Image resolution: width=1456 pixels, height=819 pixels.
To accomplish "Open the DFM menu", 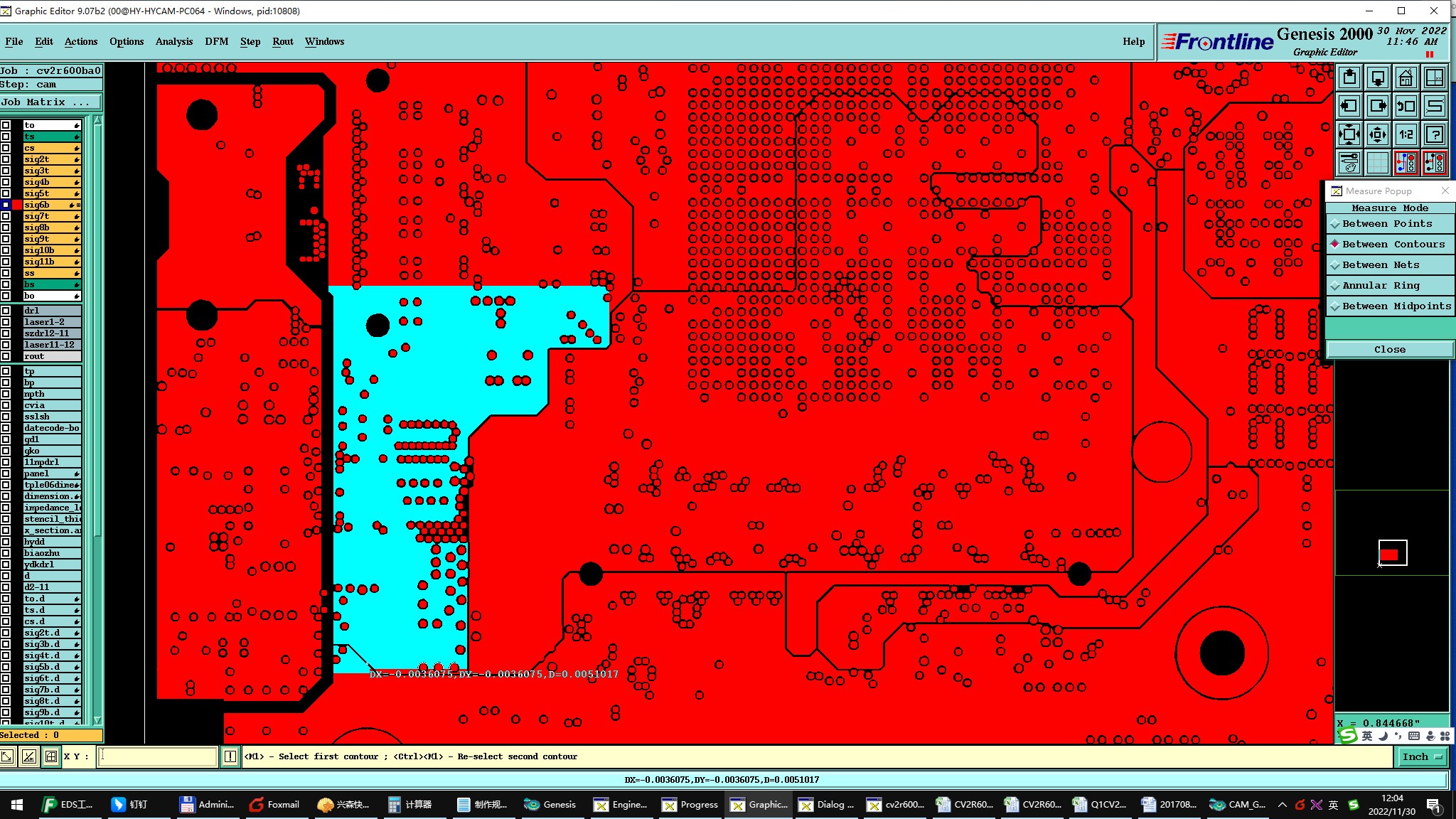I will (x=217, y=41).
